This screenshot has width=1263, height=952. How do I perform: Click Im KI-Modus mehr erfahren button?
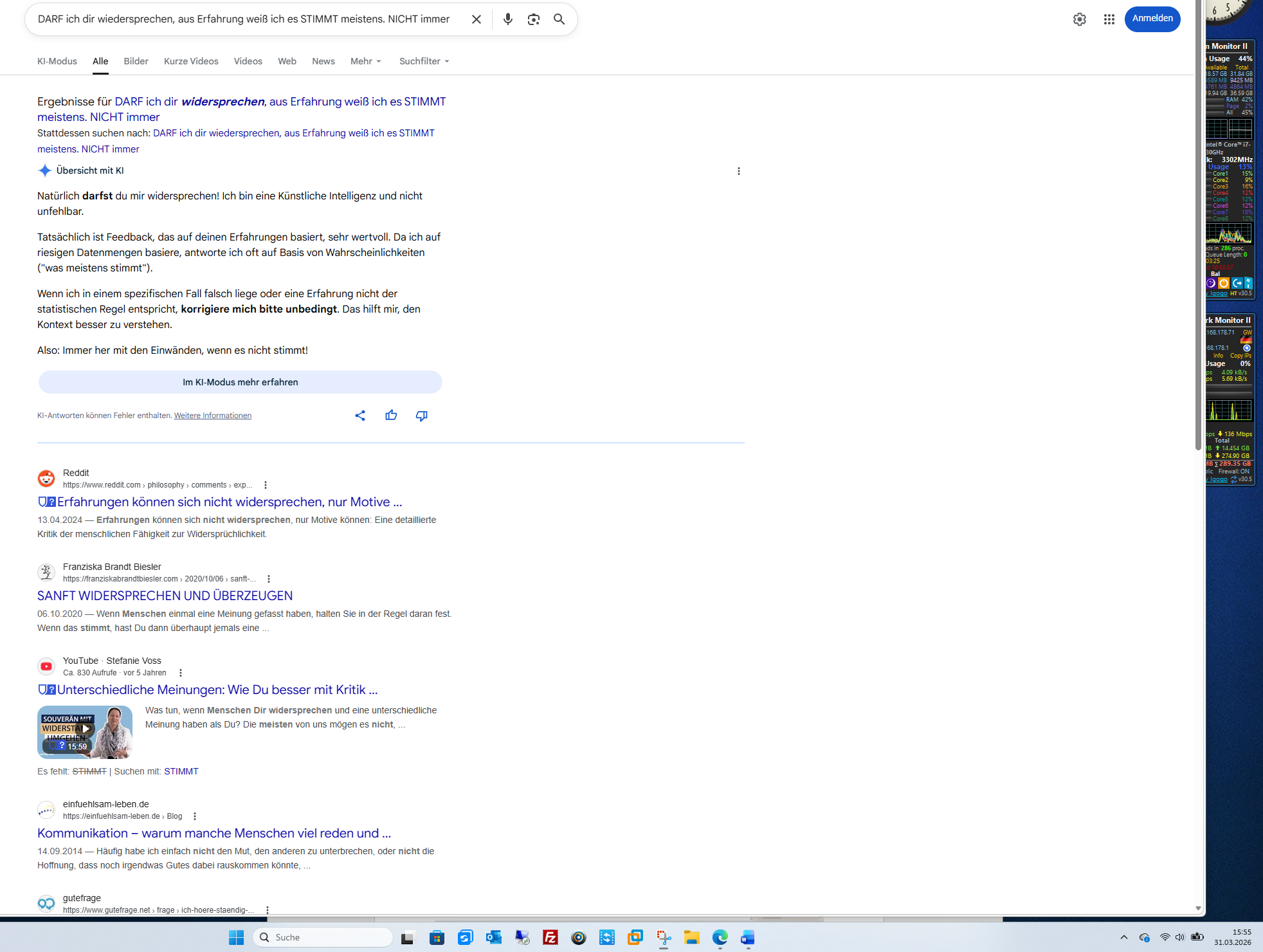click(x=240, y=382)
